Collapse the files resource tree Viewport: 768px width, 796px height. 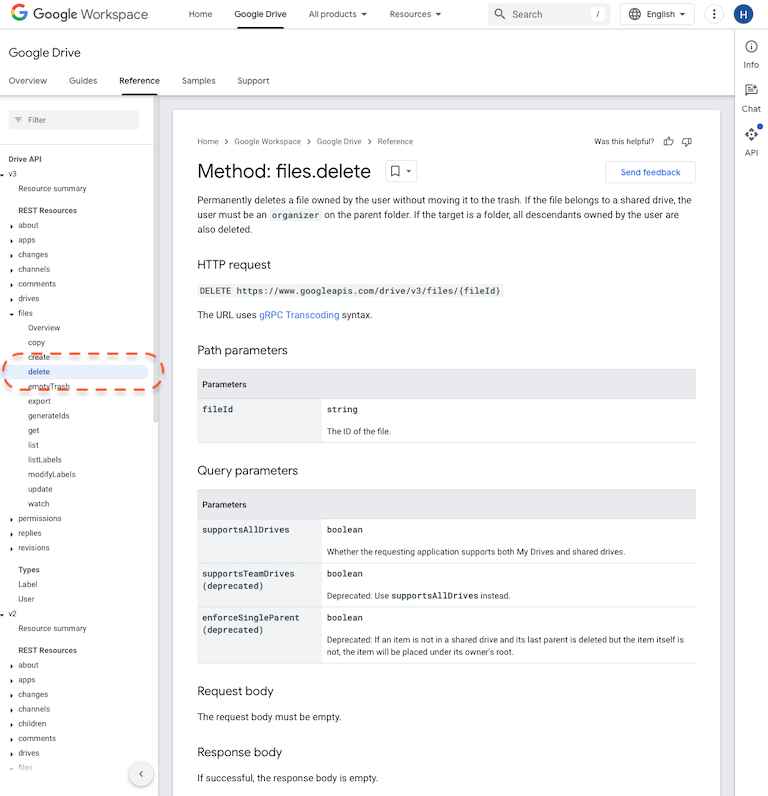pyautogui.click(x=12, y=314)
